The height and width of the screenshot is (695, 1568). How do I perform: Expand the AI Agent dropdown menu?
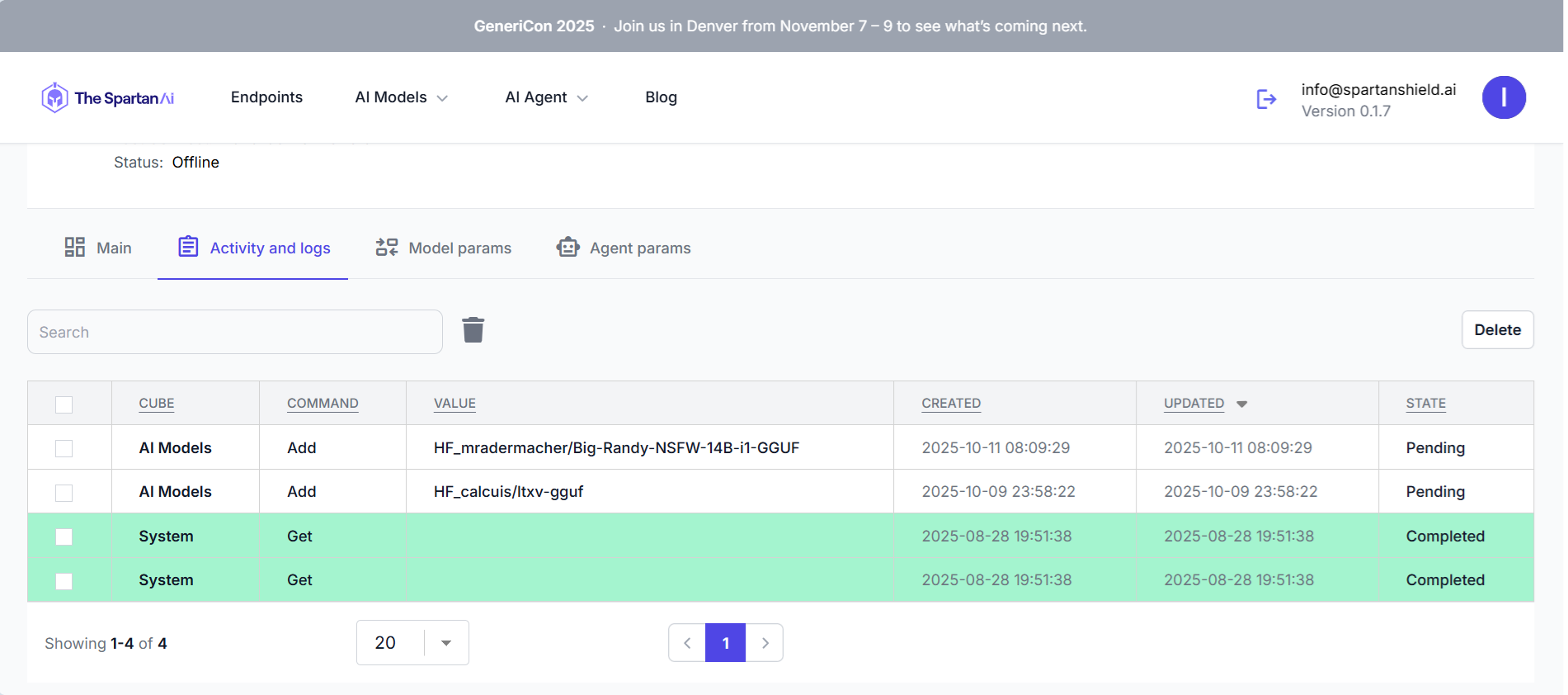[546, 97]
